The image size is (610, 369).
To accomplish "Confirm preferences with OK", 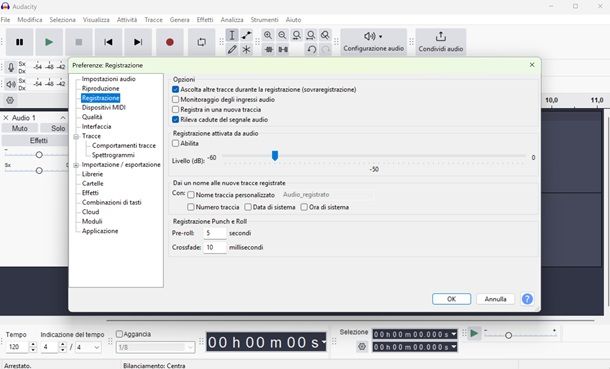I will click(x=451, y=299).
